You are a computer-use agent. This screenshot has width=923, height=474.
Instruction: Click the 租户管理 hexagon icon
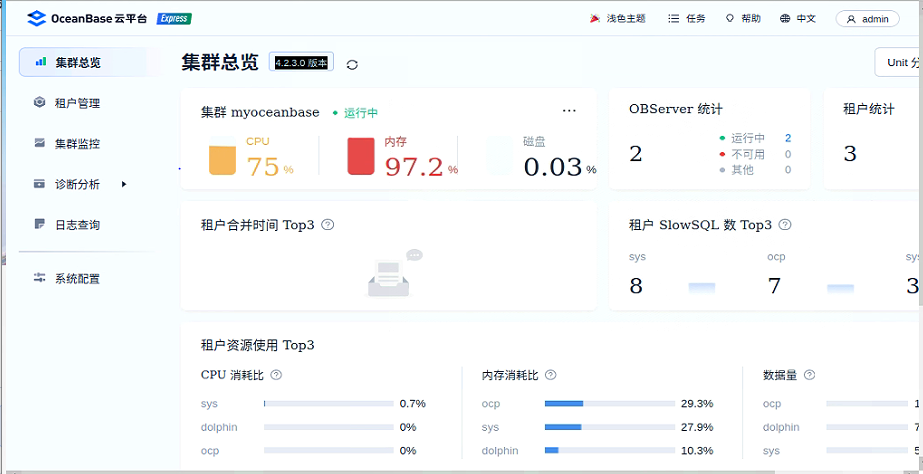pyautogui.click(x=39, y=102)
